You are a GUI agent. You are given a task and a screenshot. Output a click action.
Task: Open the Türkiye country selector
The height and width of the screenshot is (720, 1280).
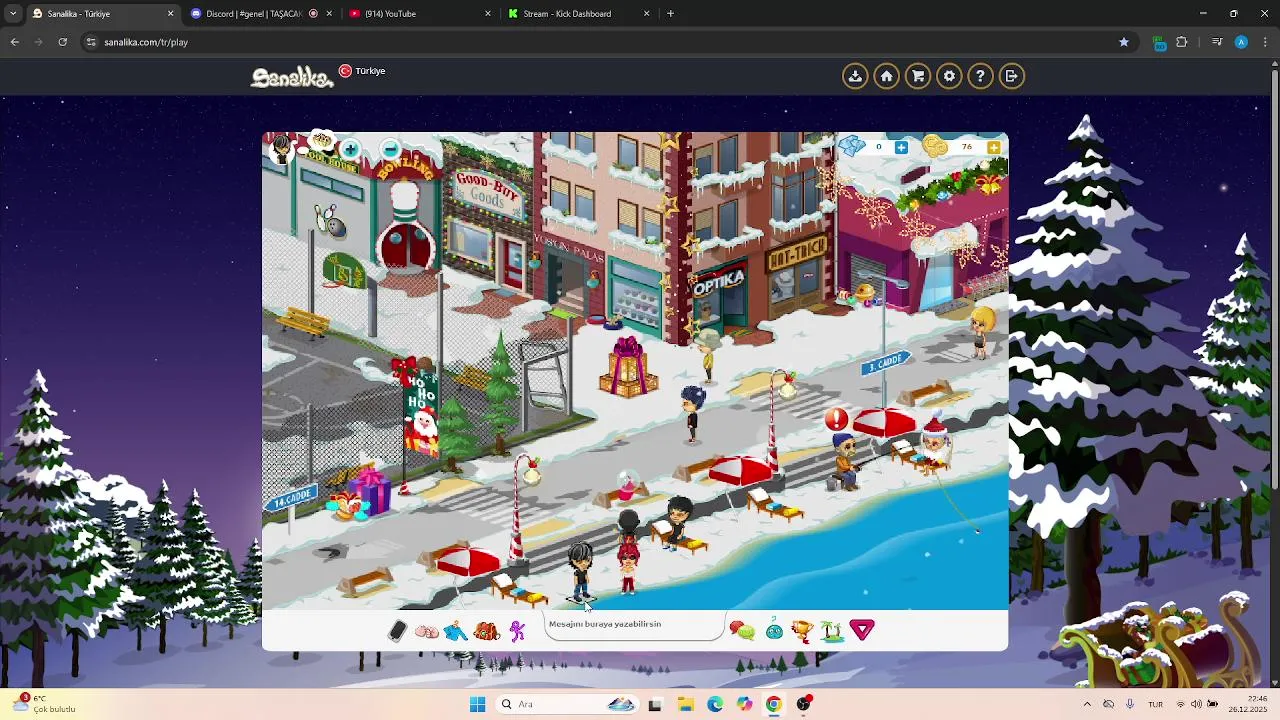click(x=362, y=71)
